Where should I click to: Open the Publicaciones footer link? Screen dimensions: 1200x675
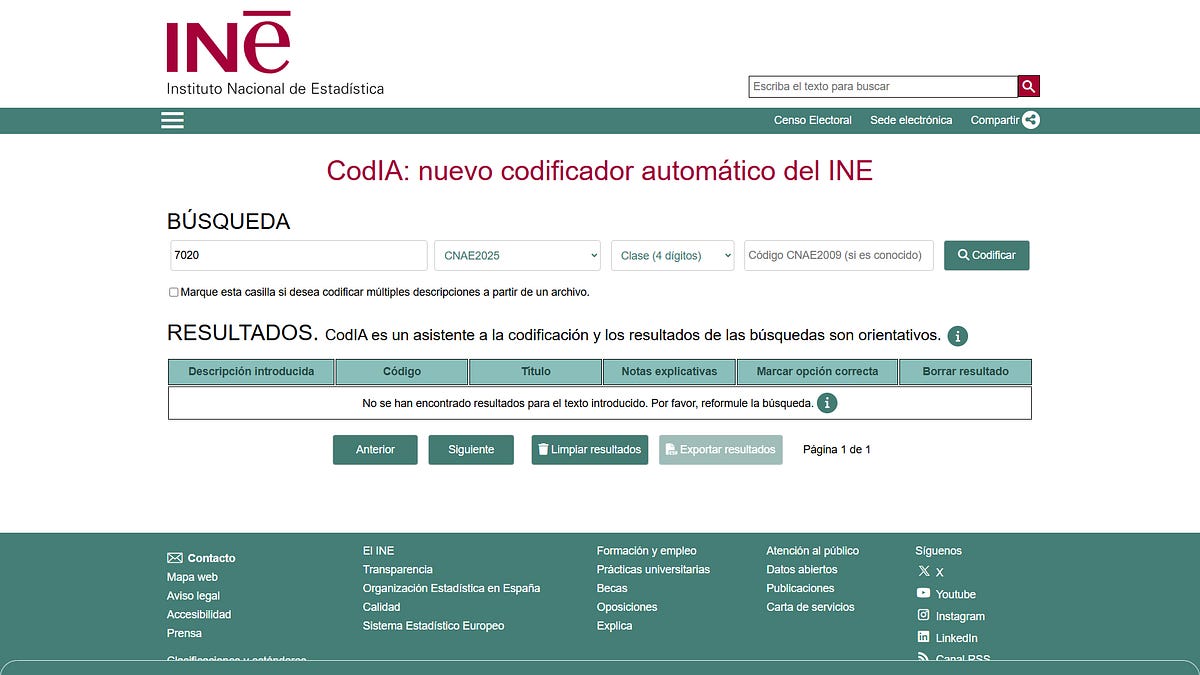(800, 588)
